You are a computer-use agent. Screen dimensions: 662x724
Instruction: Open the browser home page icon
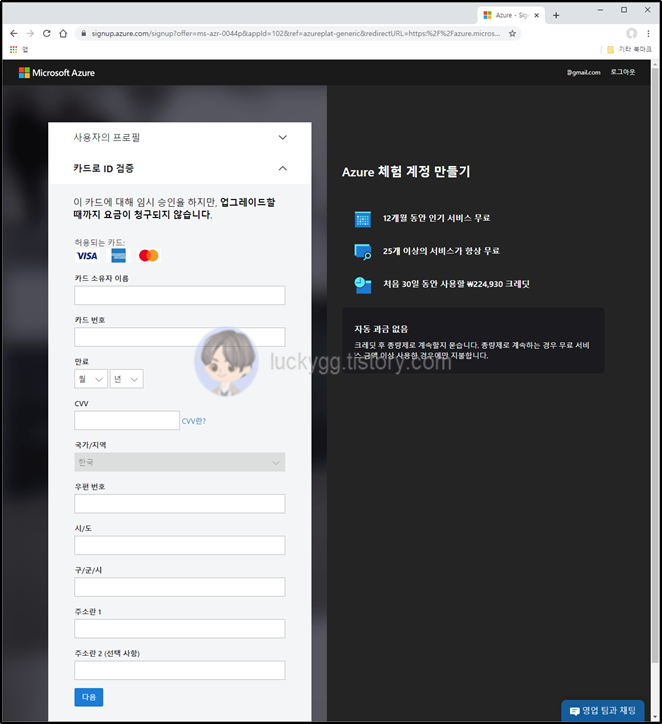click(x=63, y=34)
